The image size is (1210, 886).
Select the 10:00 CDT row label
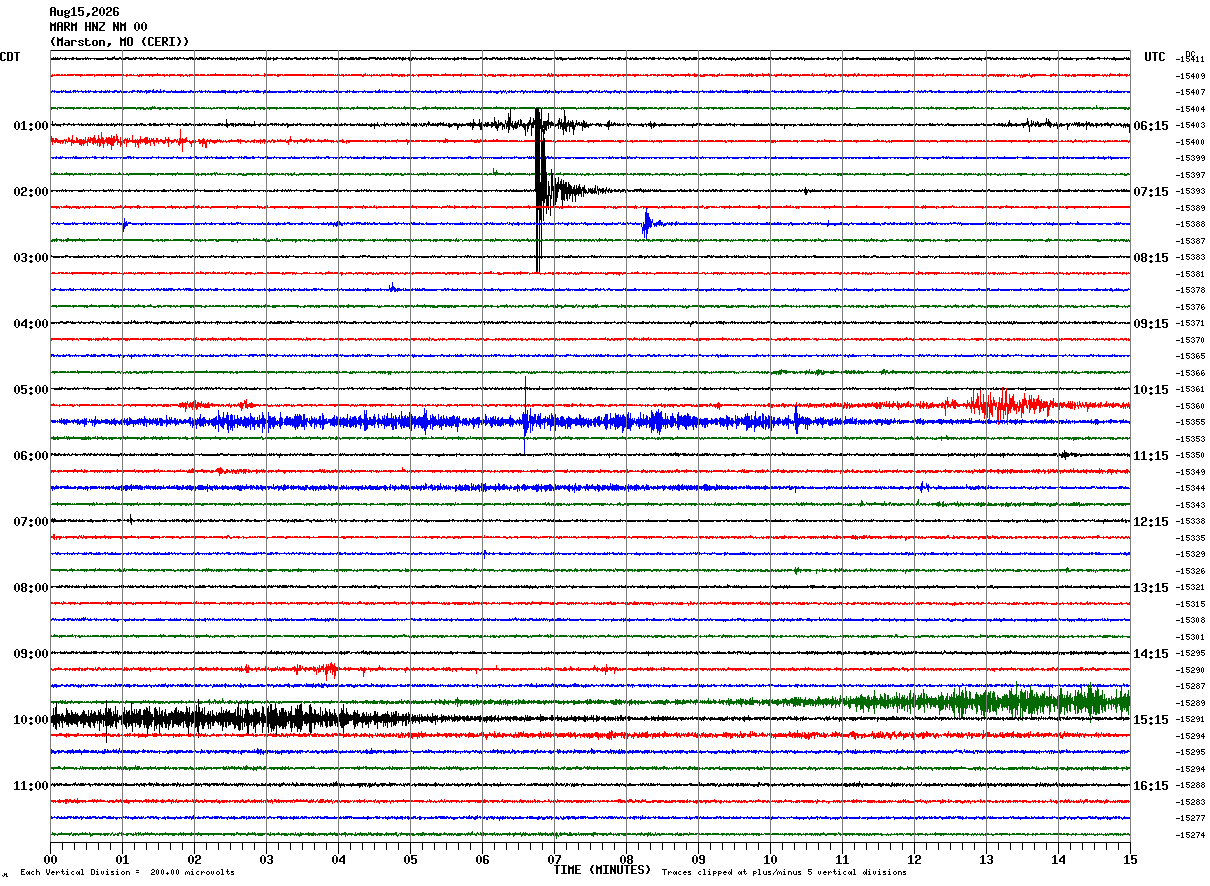[x=31, y=720]
